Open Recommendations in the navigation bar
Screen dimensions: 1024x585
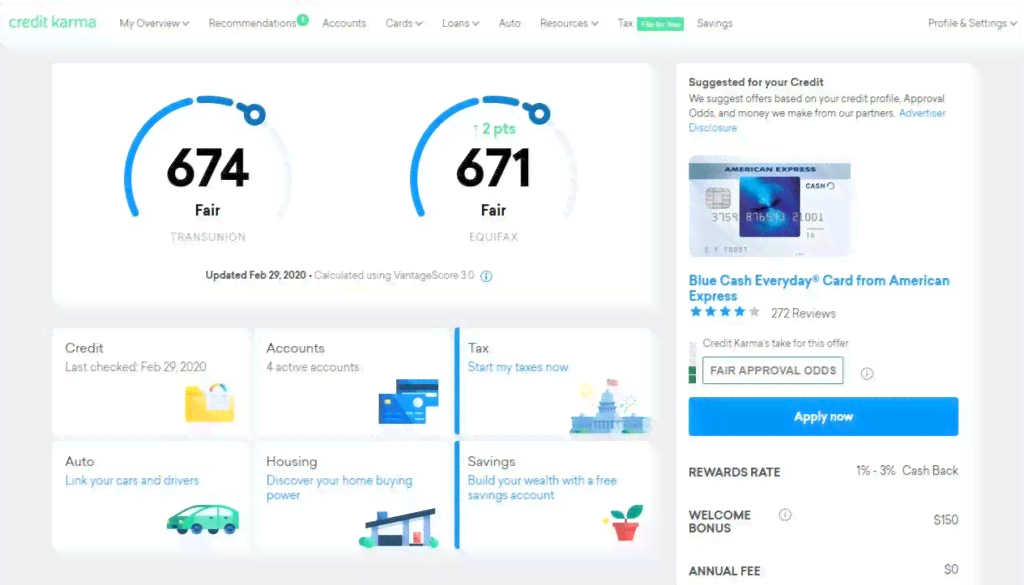coord(252,24)
